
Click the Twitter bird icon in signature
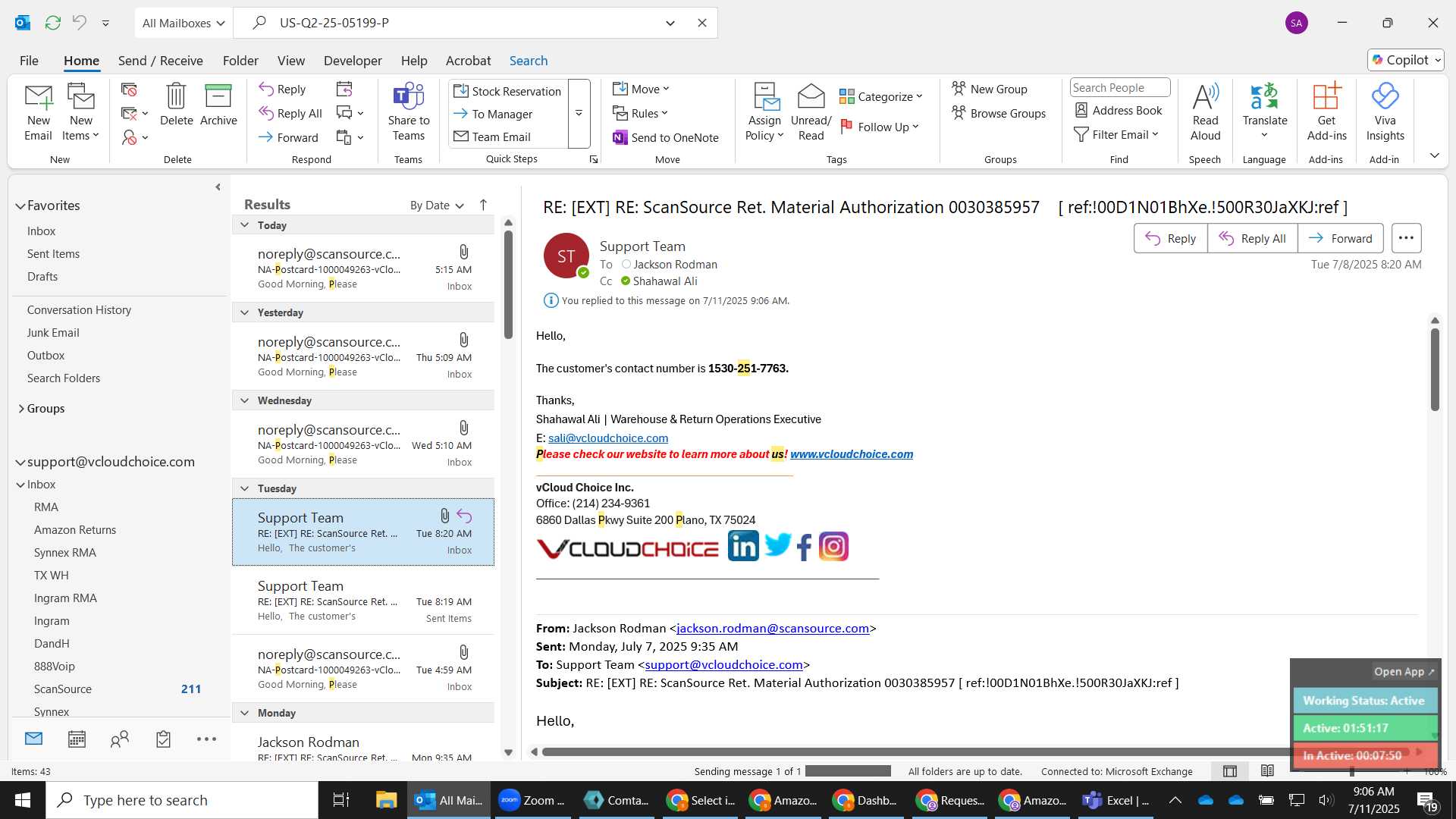tap(777, 544)
